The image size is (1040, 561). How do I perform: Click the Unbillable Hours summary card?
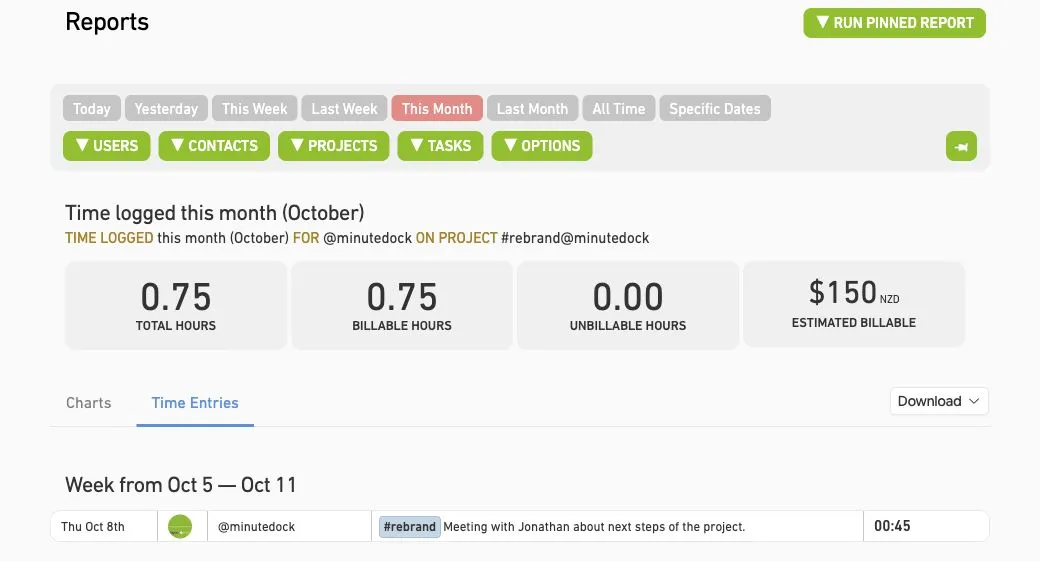point(628,305)
